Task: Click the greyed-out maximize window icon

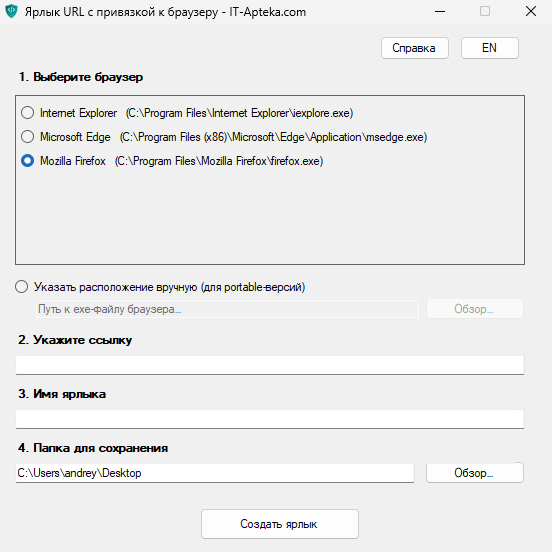Action: 485,11
